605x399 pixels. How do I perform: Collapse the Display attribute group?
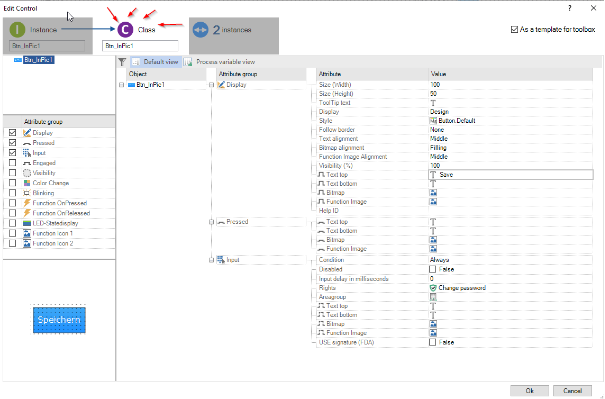211,85
